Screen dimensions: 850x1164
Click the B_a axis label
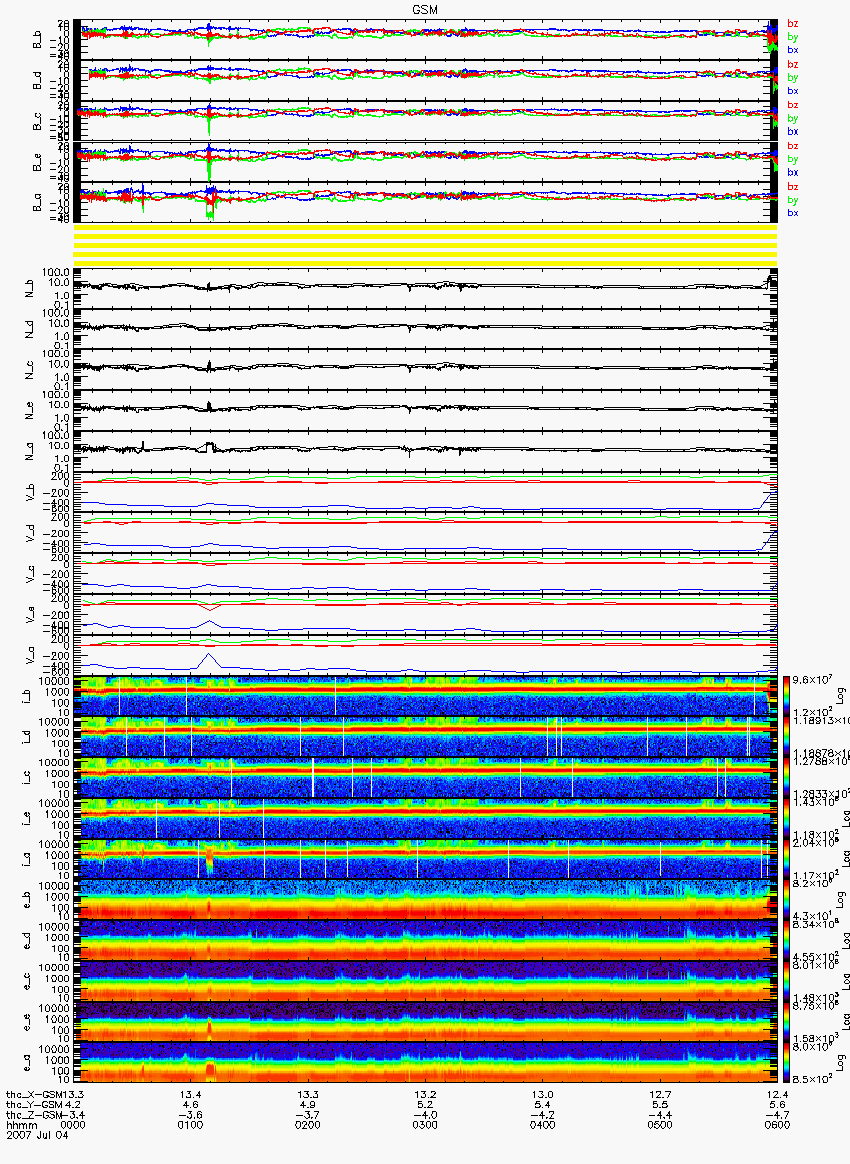[x=36, y=203]
